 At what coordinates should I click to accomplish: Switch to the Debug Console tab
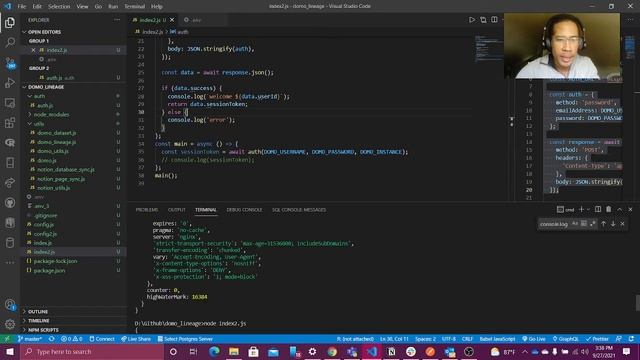click(244, 210)
